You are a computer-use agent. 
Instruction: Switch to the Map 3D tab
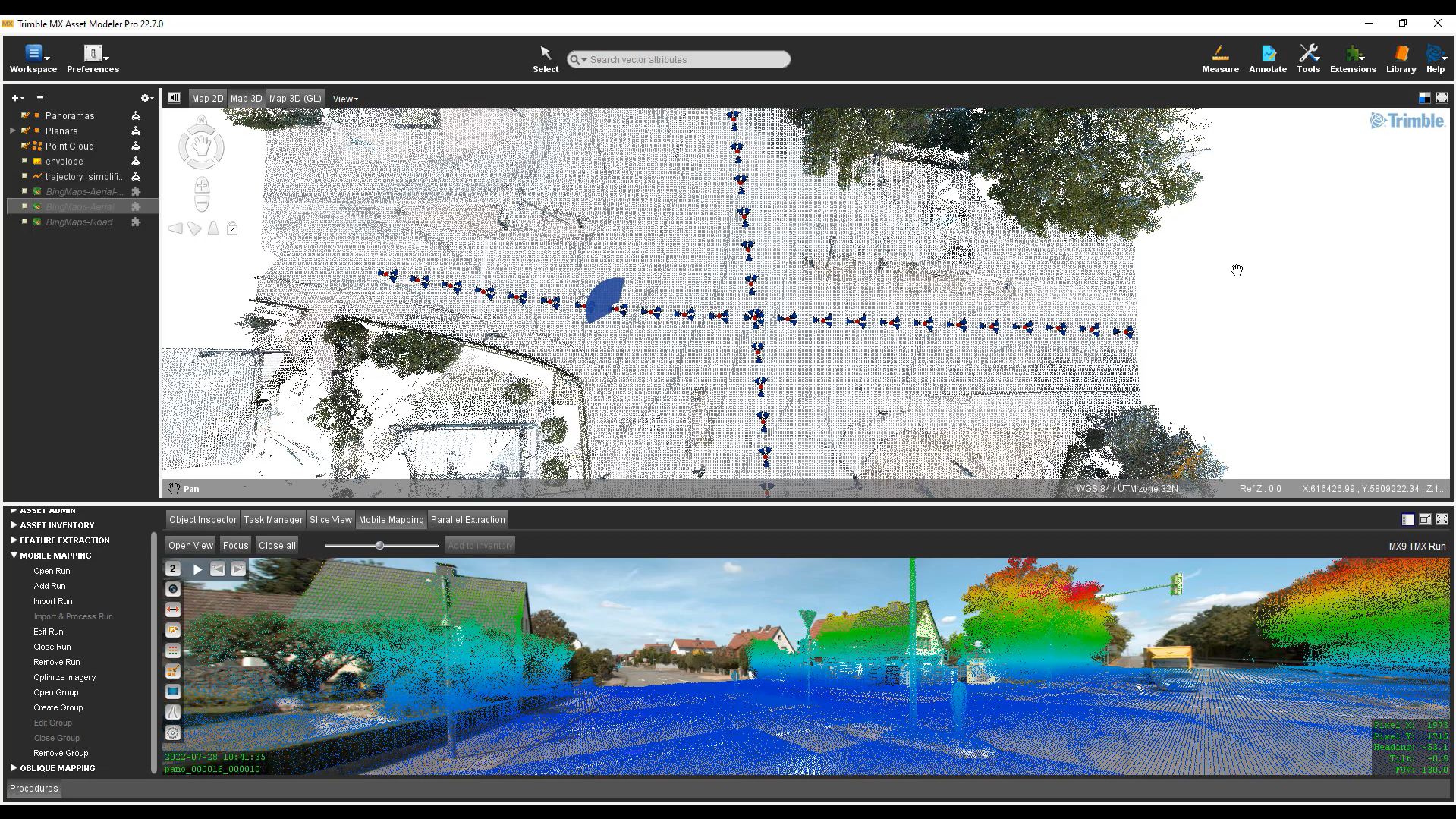[x=246, y=99]
